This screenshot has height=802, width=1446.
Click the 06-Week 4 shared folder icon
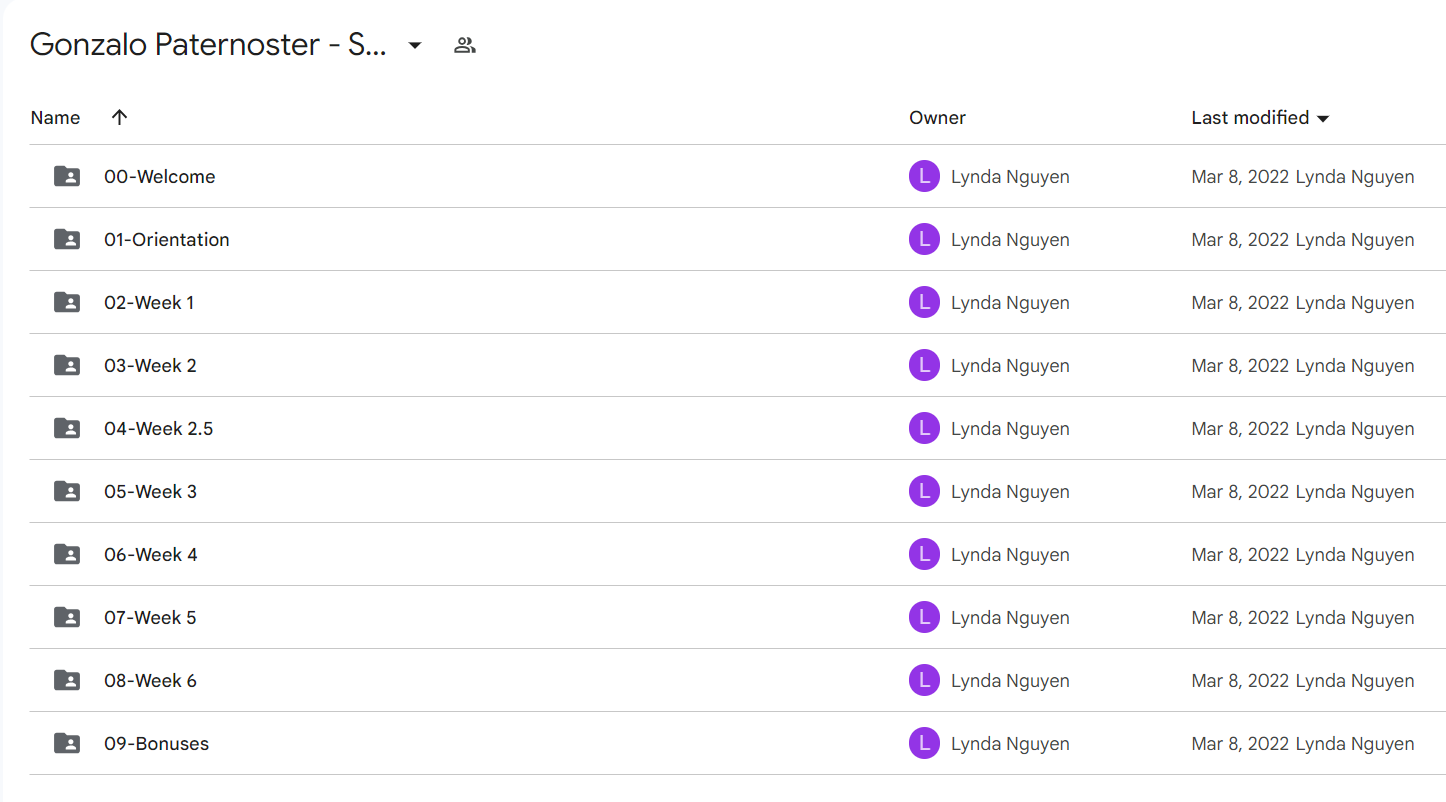[x=67, y=554]
